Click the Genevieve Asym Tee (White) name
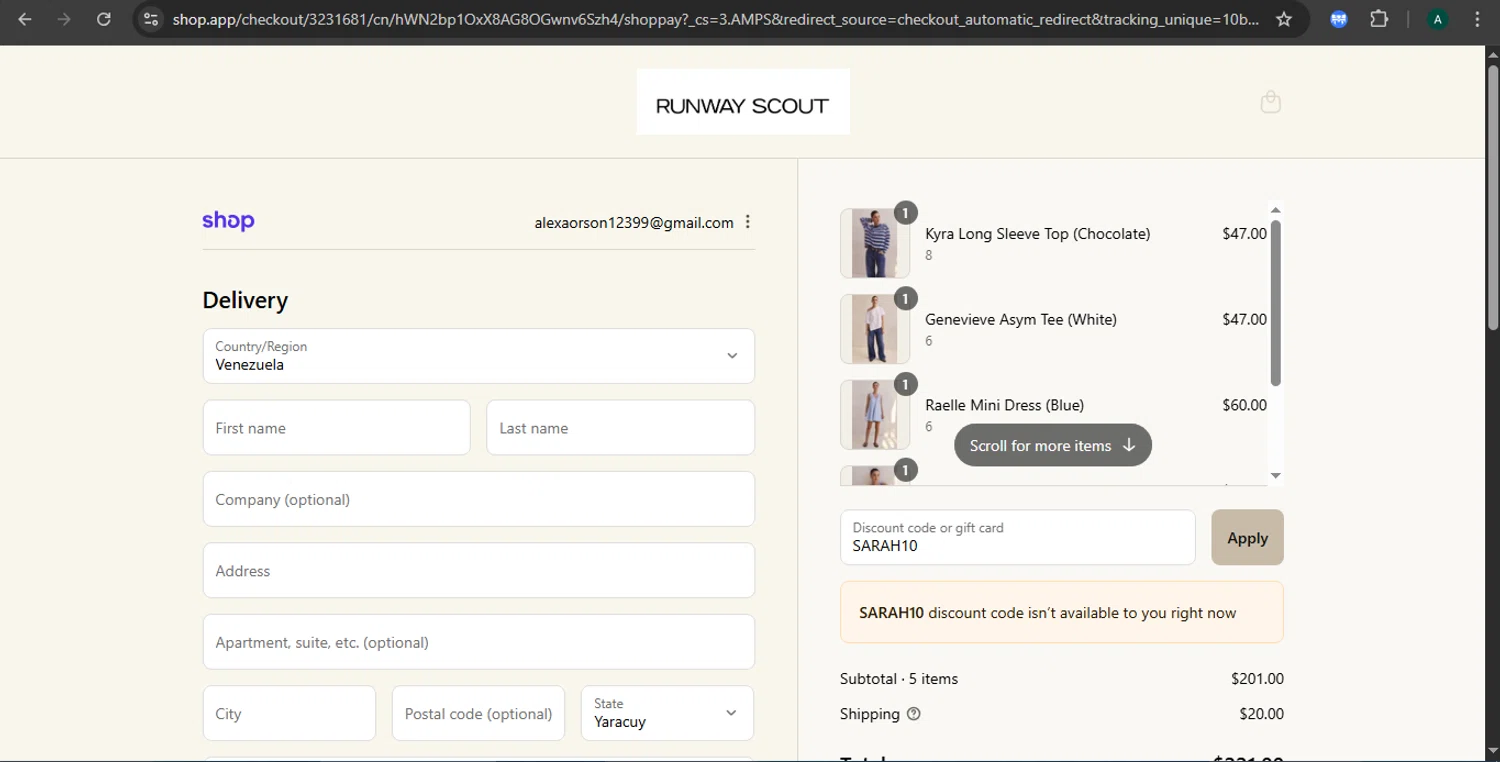Screen dimensions: 1500x762 [x=1021, y=320]
